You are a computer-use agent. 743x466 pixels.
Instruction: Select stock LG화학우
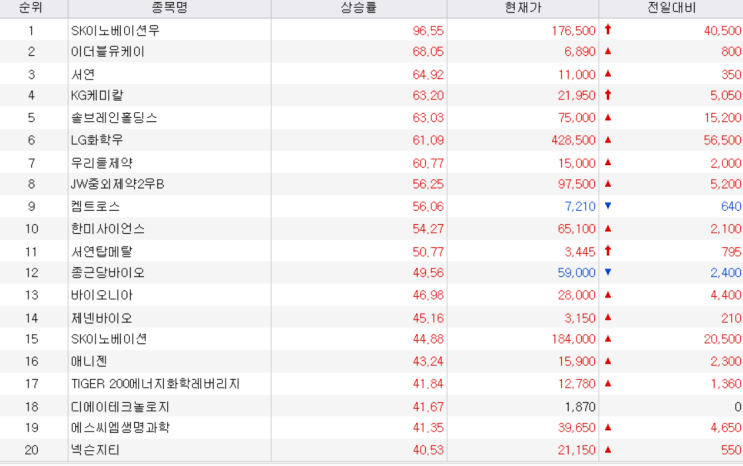(97, 140)
